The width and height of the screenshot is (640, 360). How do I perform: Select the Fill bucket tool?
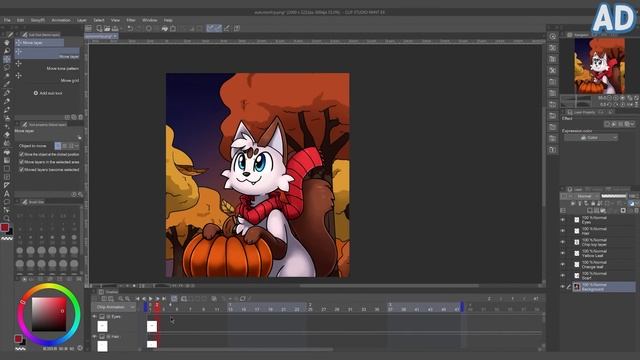coord(7,152)
